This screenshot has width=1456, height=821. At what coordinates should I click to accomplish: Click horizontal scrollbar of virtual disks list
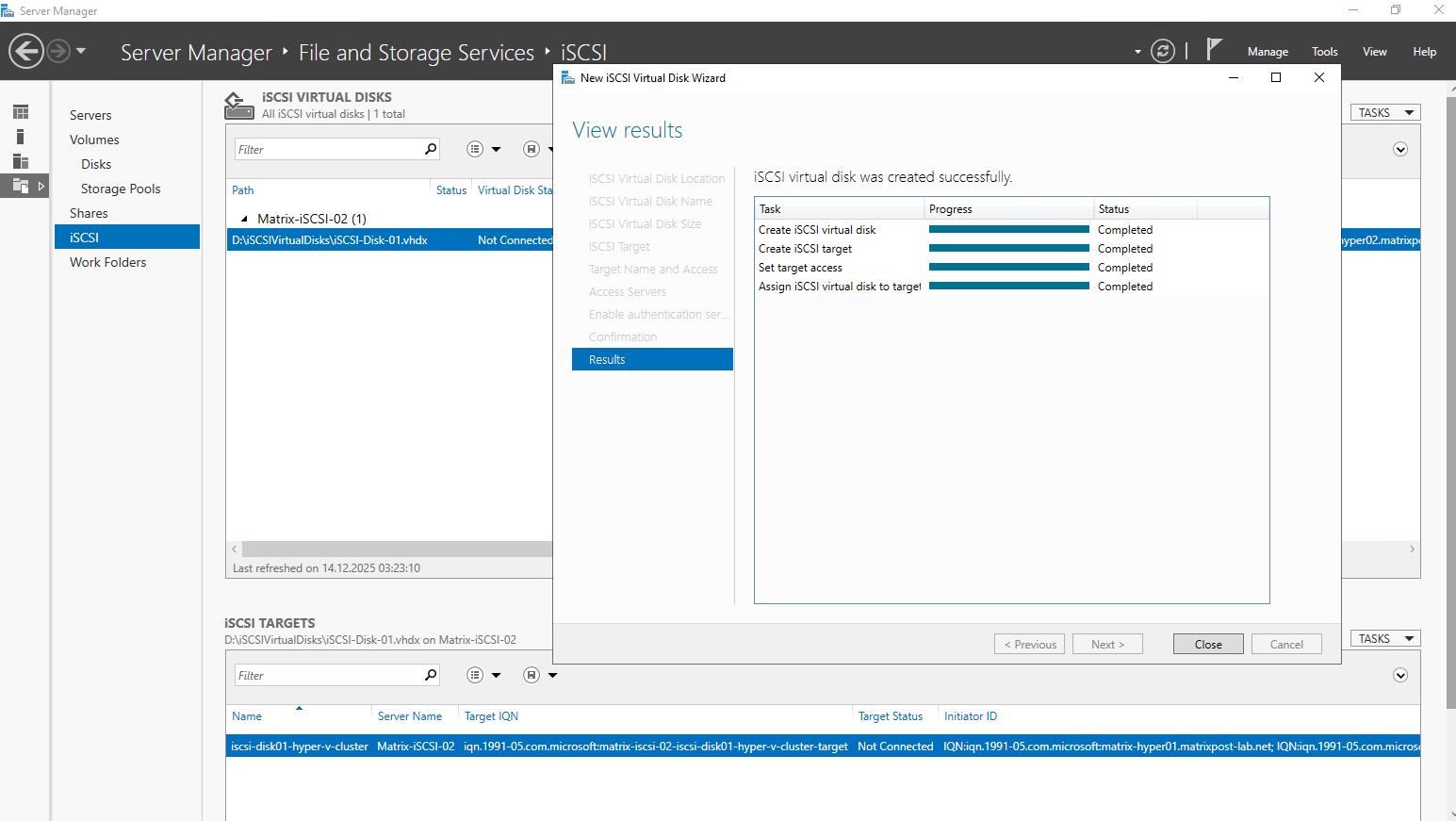(396, 549)
